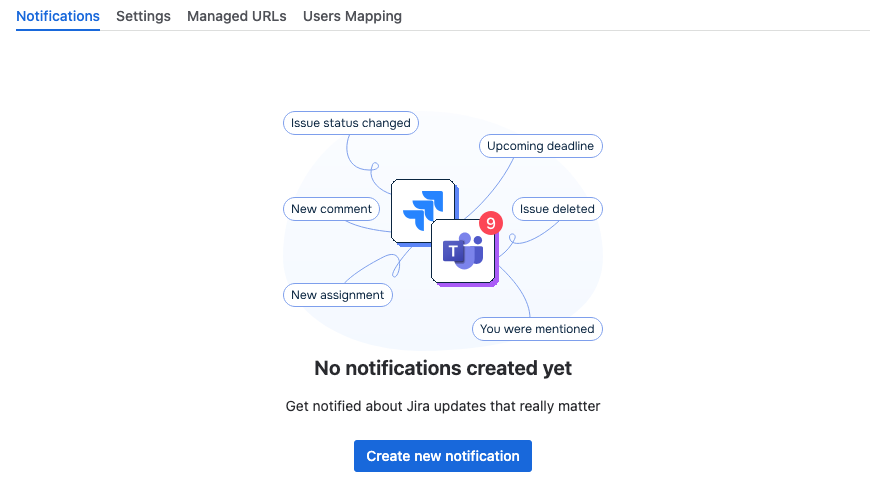
Task: Click the white T tile in Teams logo
Action: pyautogui.click(x=453, y=251)
